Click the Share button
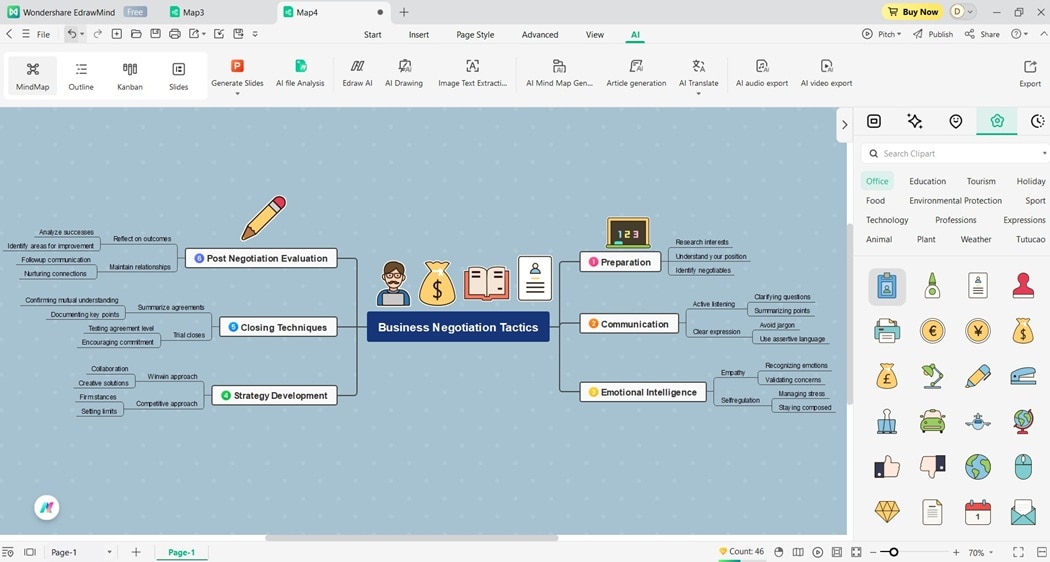This screenshot has height=562, width=1050. (x=982, y=33)
